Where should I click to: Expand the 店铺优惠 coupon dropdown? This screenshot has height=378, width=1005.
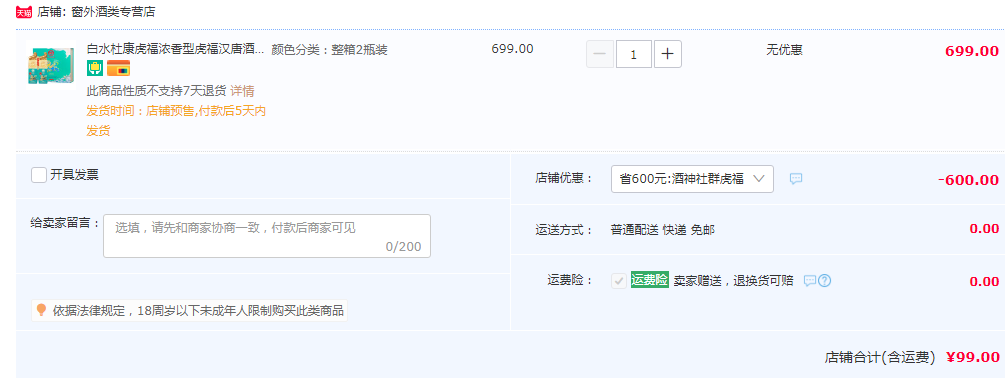pos(692,179)
